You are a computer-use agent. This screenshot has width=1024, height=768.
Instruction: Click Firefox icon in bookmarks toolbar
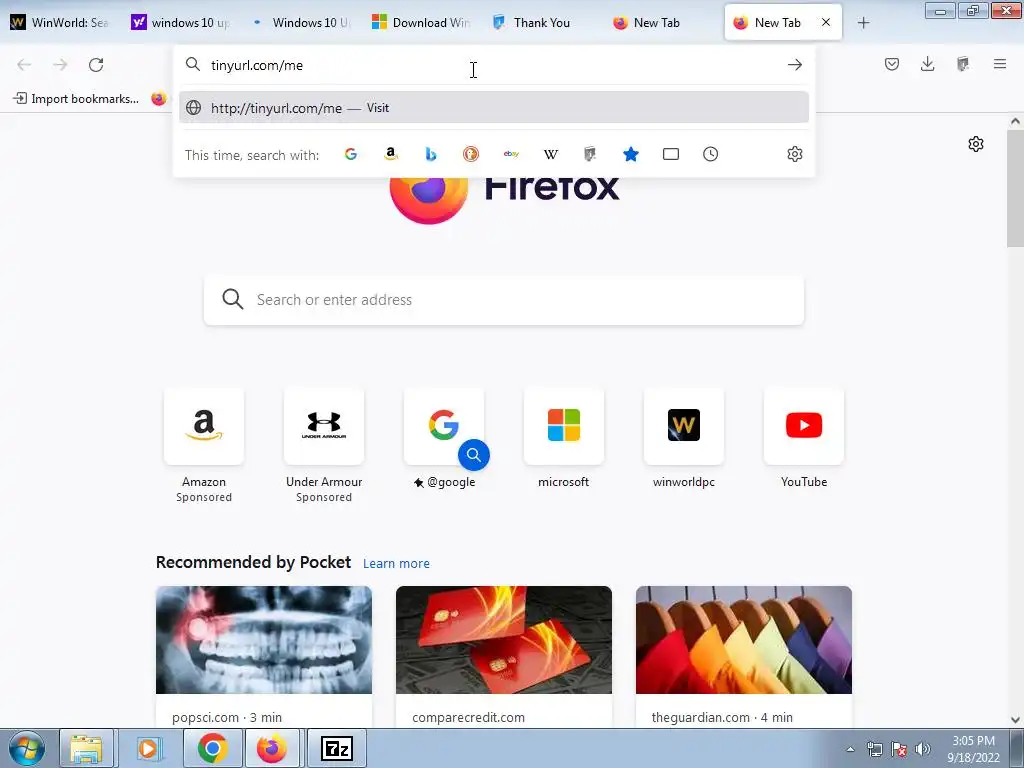[159, 99]
